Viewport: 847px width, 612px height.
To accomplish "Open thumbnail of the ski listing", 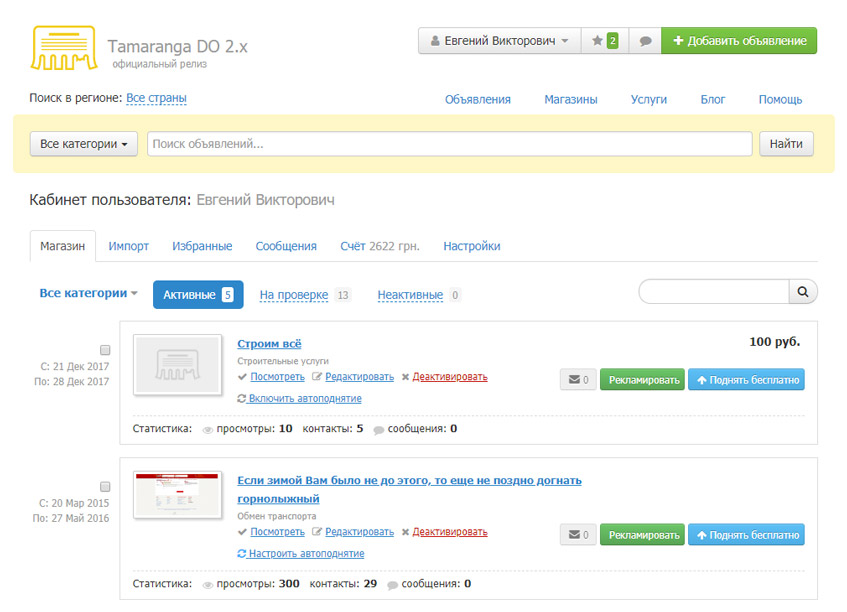I will click(x=178, y=495).
